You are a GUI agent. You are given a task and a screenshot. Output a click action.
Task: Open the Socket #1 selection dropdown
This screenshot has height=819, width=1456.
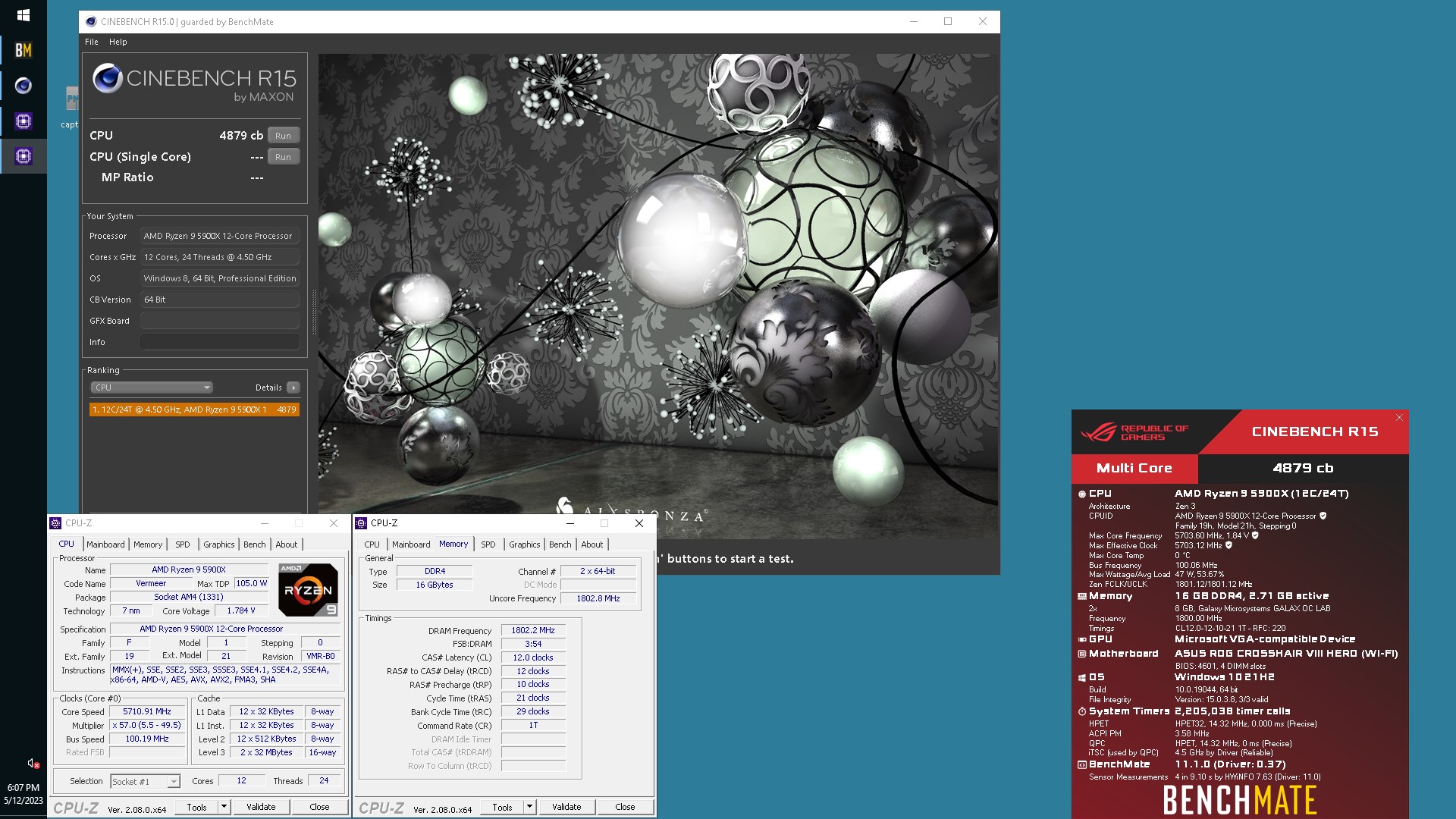click(145, 781)
